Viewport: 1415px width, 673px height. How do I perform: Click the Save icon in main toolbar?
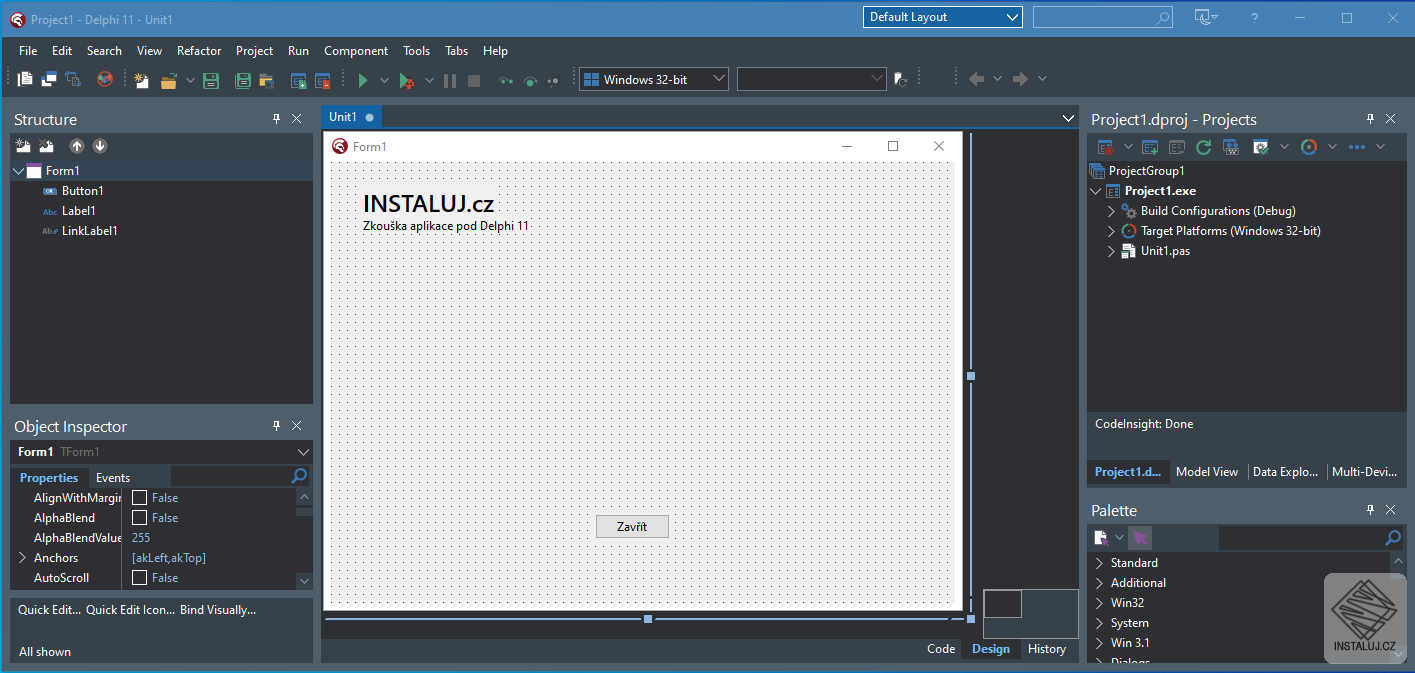click(x=211, y=80)
